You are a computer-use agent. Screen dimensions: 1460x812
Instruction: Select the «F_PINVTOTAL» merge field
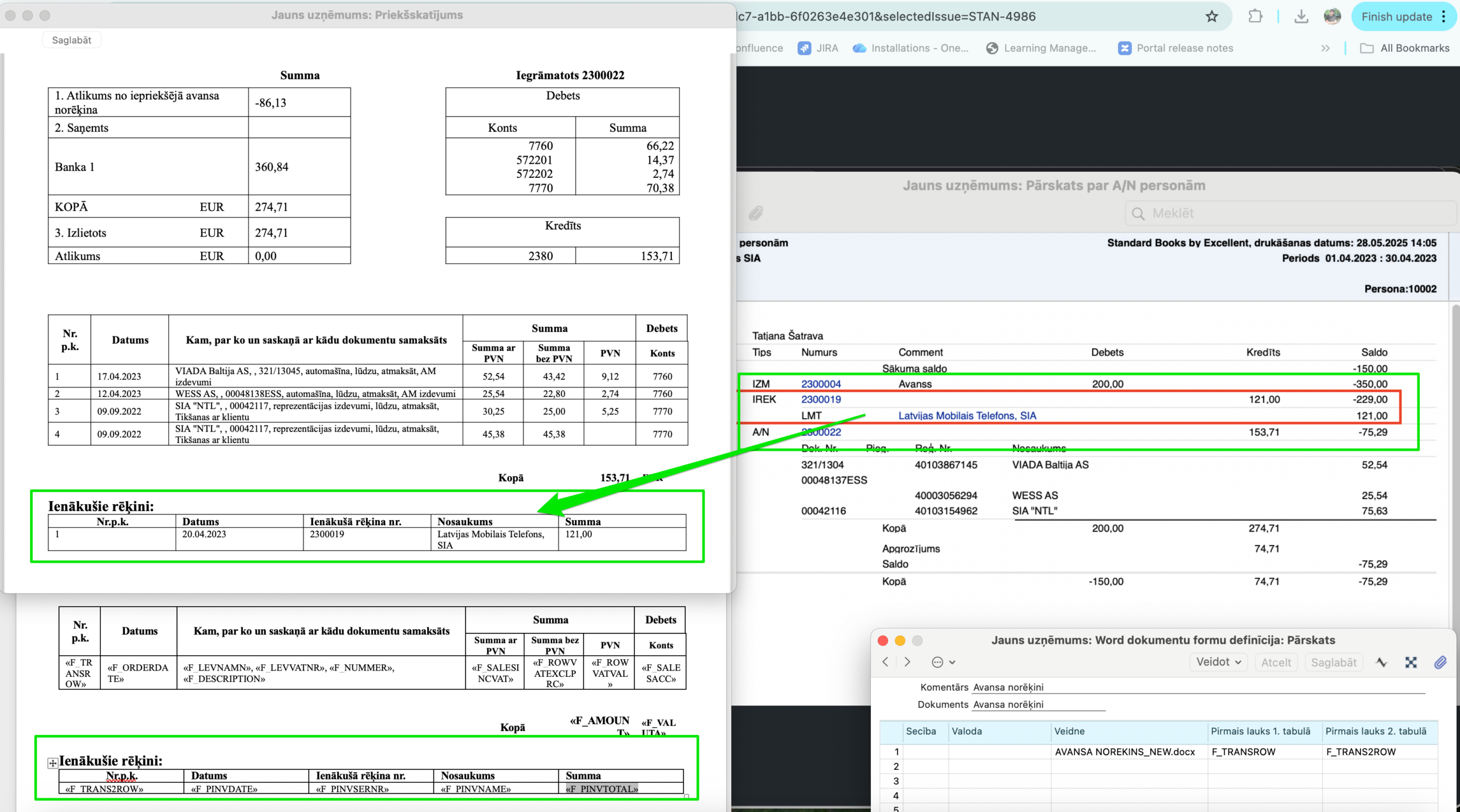[602, 789]
